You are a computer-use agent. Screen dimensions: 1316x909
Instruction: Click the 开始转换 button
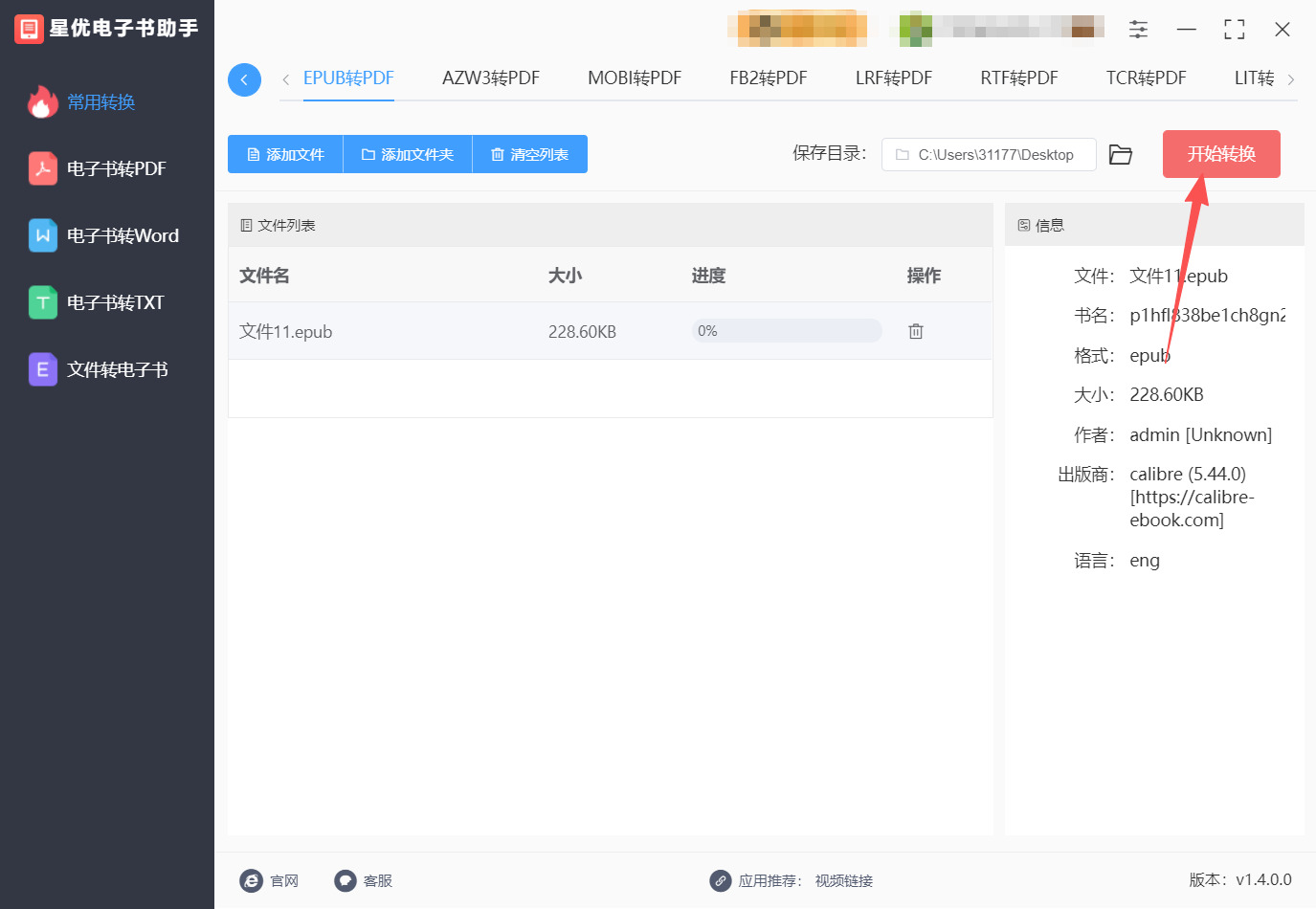(x=1221, y=154)
